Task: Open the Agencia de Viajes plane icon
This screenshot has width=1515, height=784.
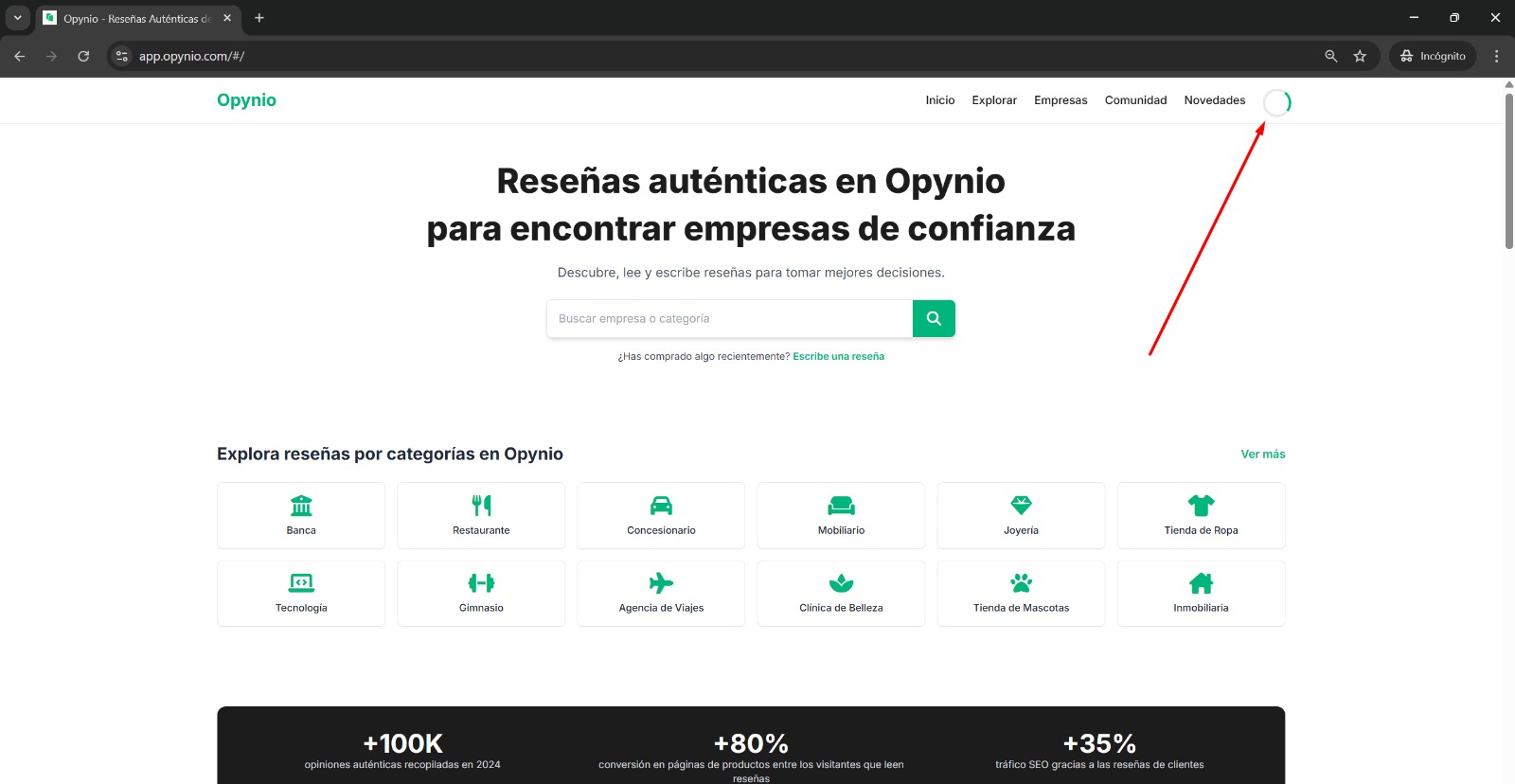Action: click(661, 583)
